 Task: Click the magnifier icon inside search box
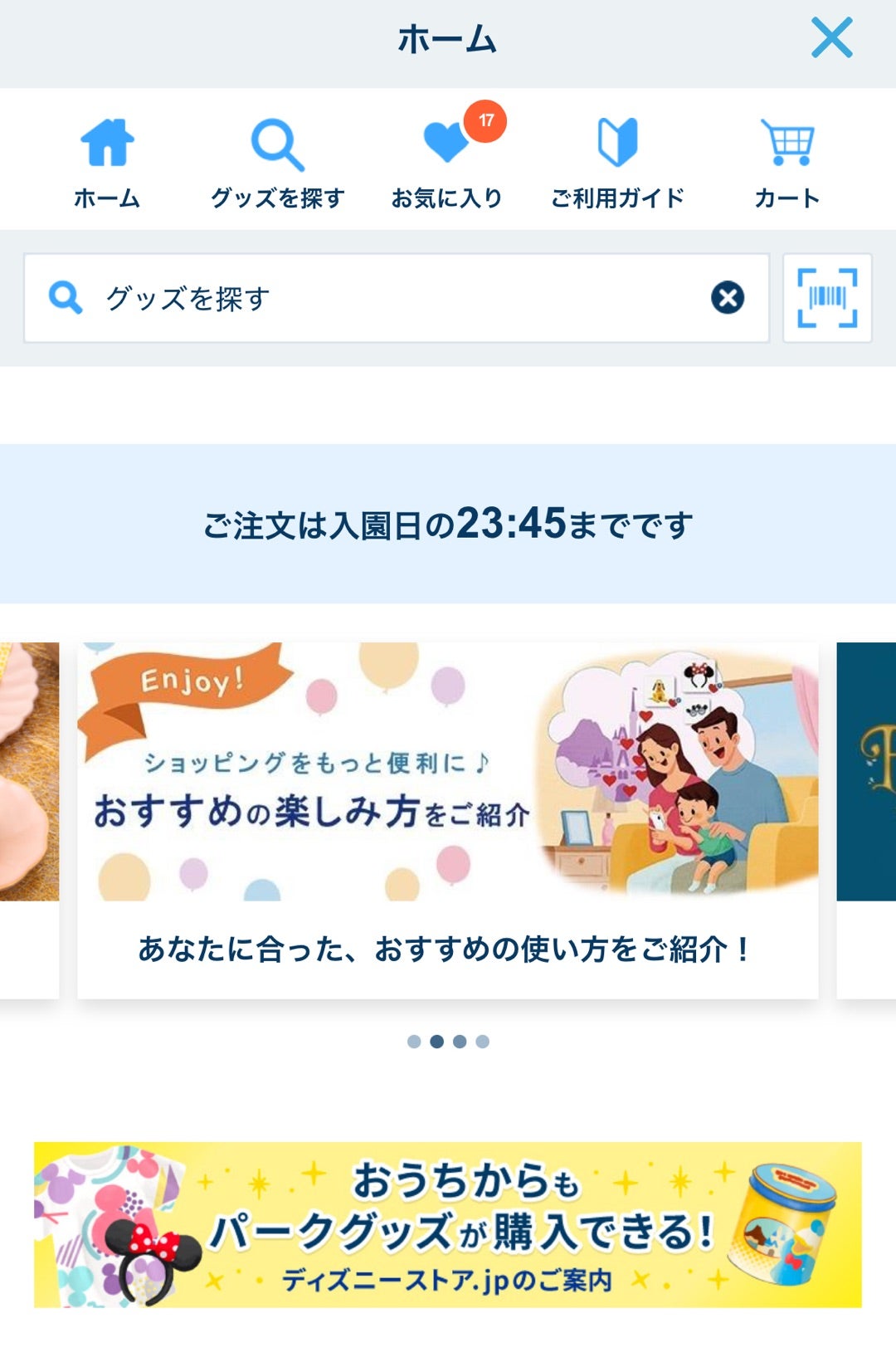pos(66,297)
